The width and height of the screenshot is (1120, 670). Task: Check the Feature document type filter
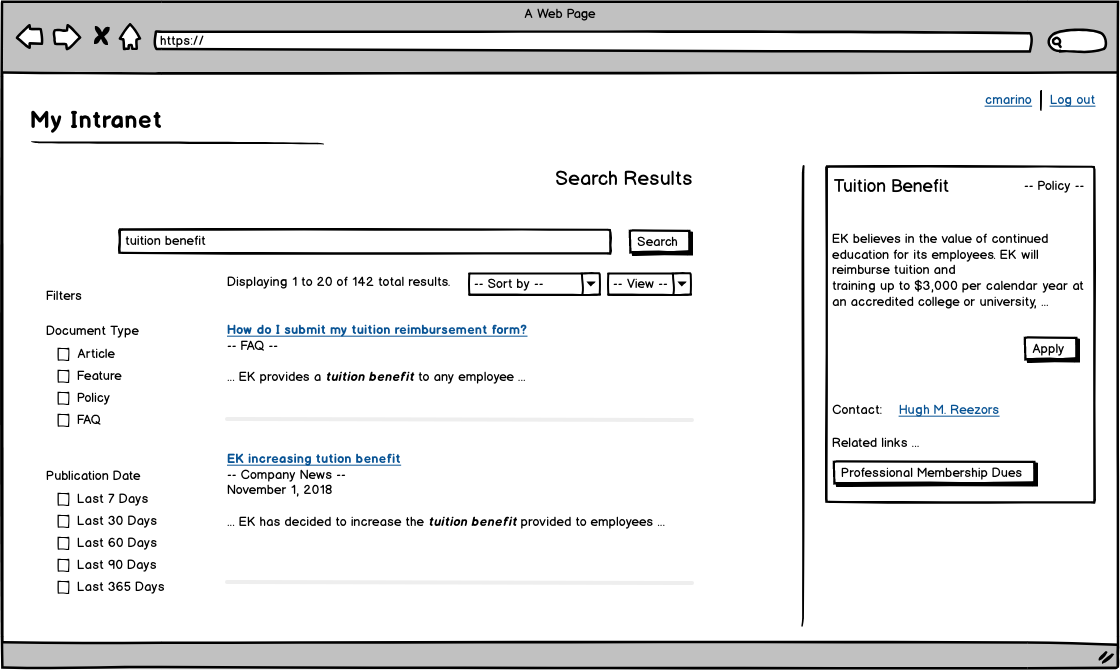point(64,376)
